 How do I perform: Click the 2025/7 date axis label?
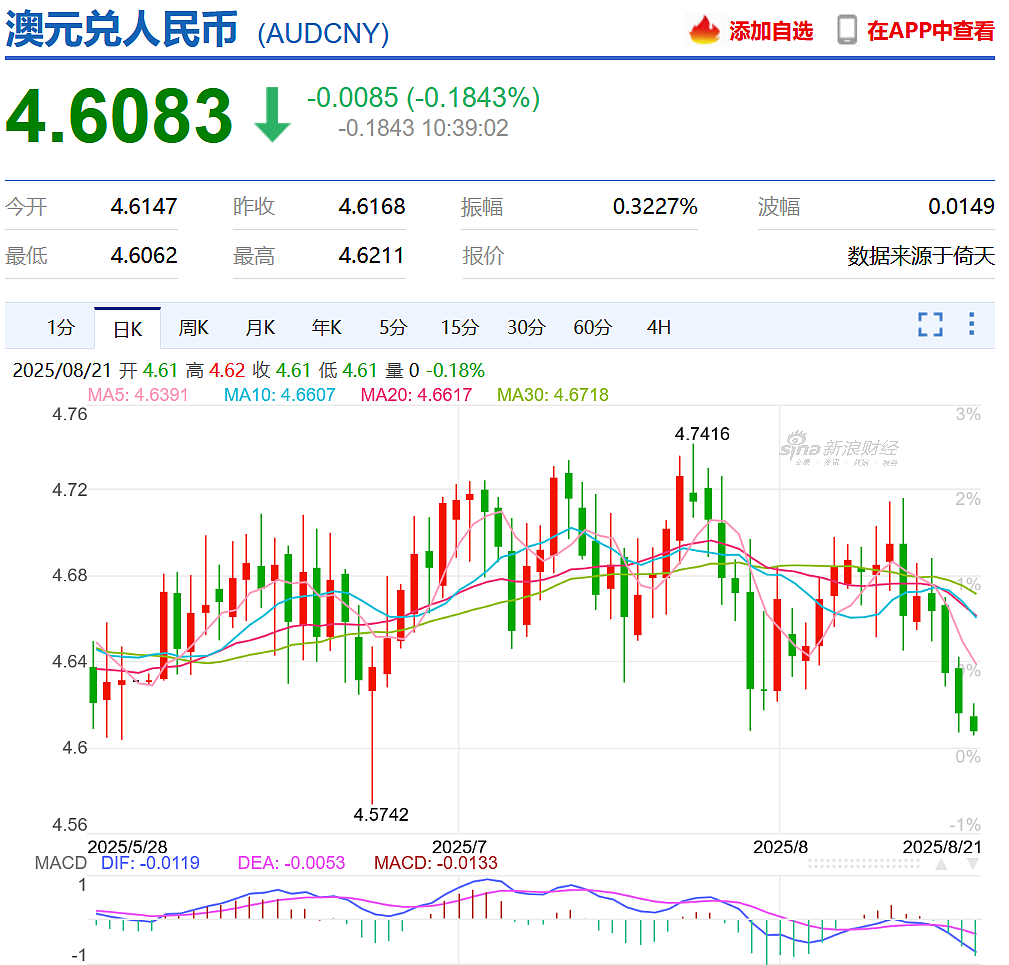(459, 847)
